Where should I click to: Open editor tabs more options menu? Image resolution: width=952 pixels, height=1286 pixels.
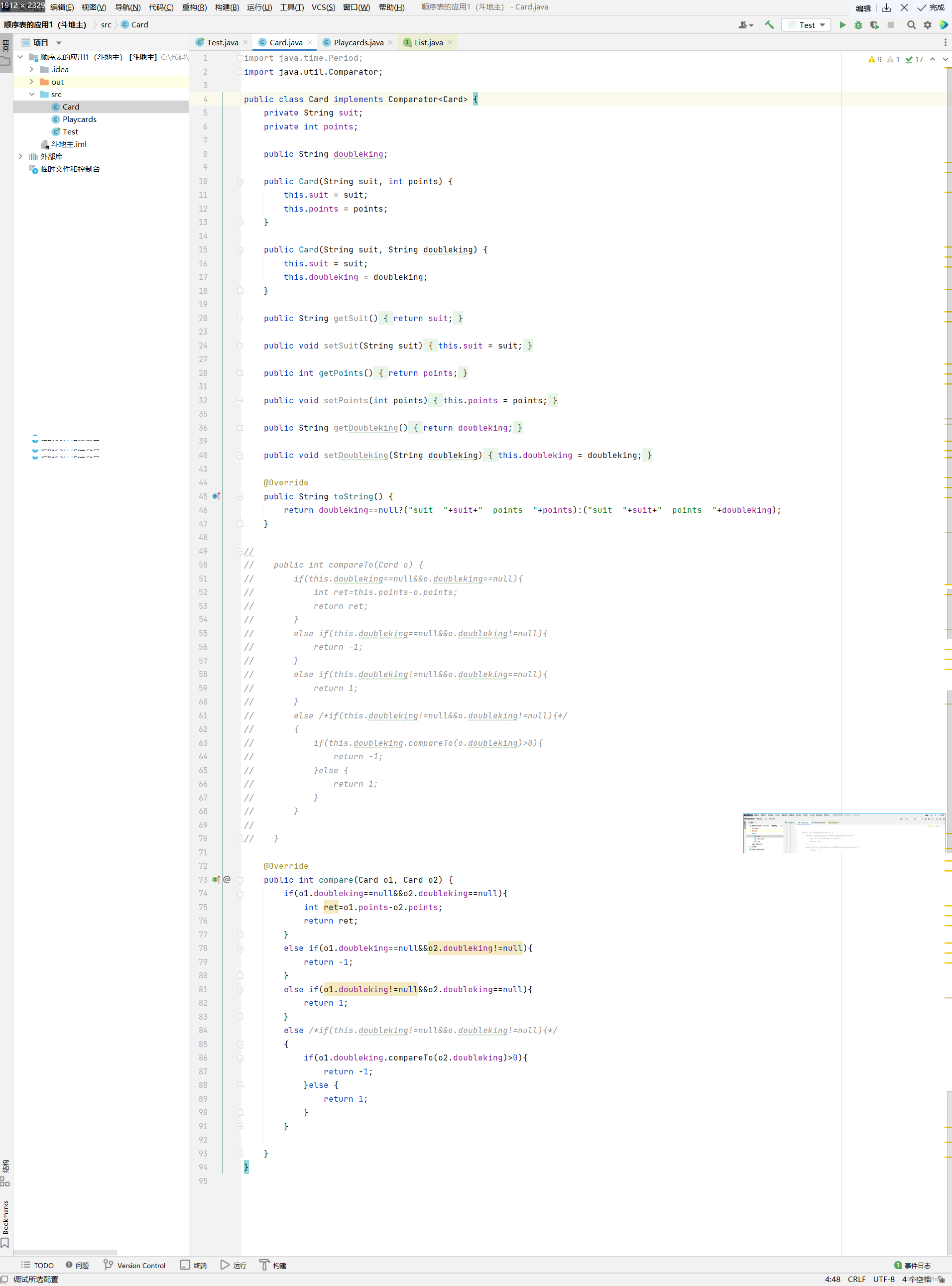click(x=945, y=42)
